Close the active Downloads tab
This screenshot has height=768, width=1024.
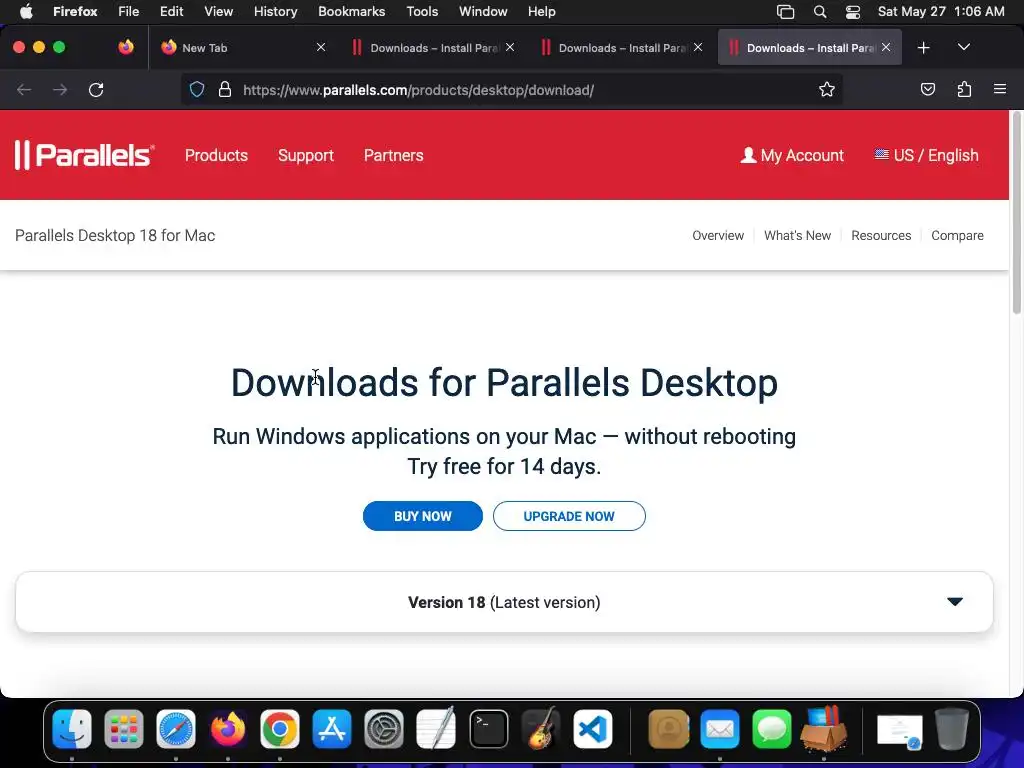886,47
